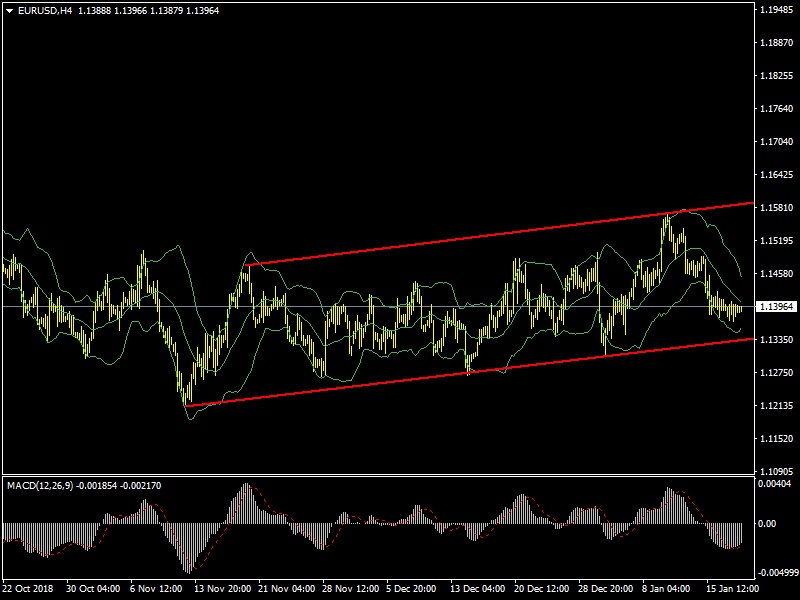Click the current price tag 1.13964
Screen dimensions: 800x600
point(776,307)
